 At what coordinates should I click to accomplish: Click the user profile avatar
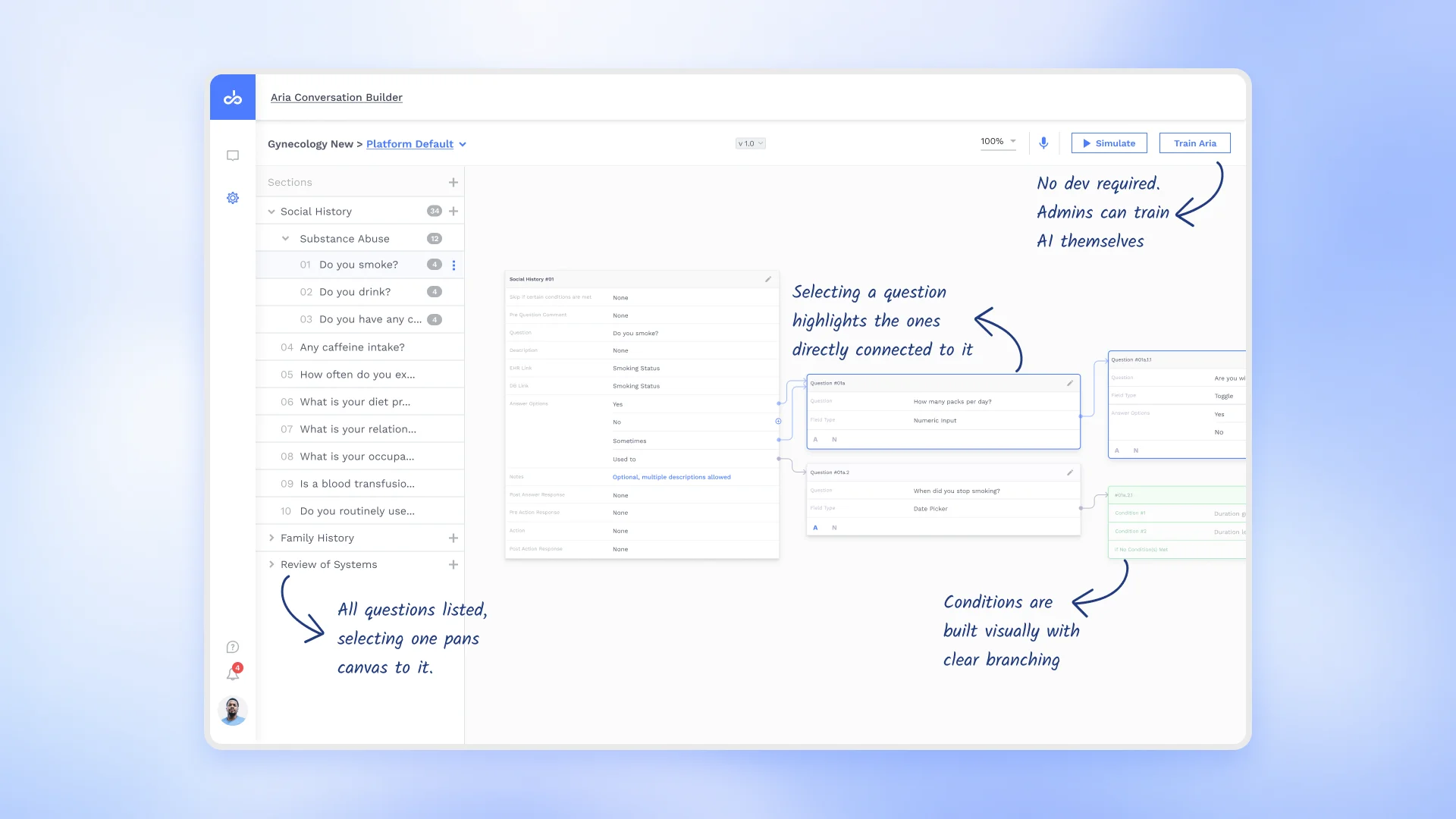click(x=233, y=711)
